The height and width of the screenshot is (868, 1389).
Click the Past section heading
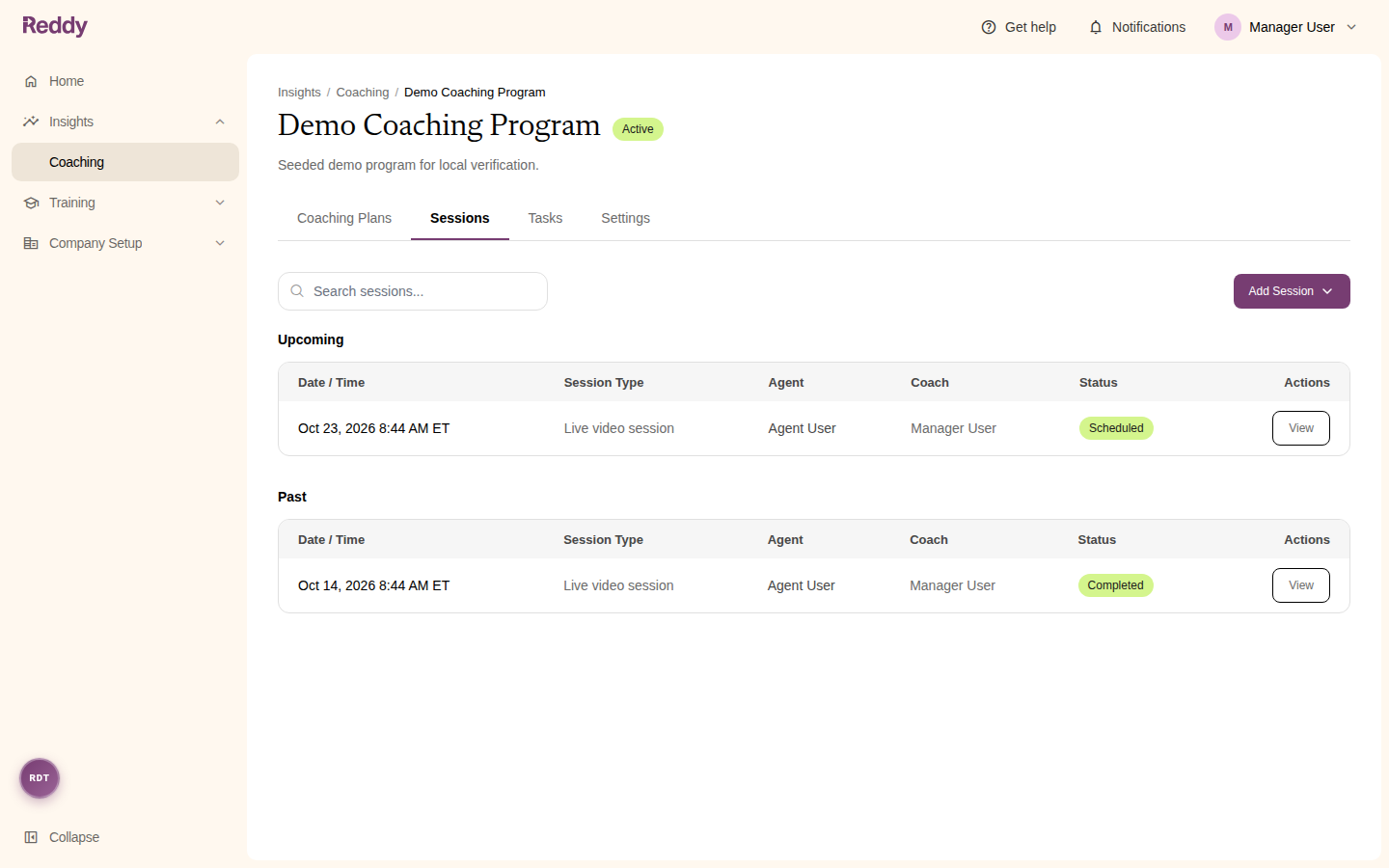click(292, 497)
